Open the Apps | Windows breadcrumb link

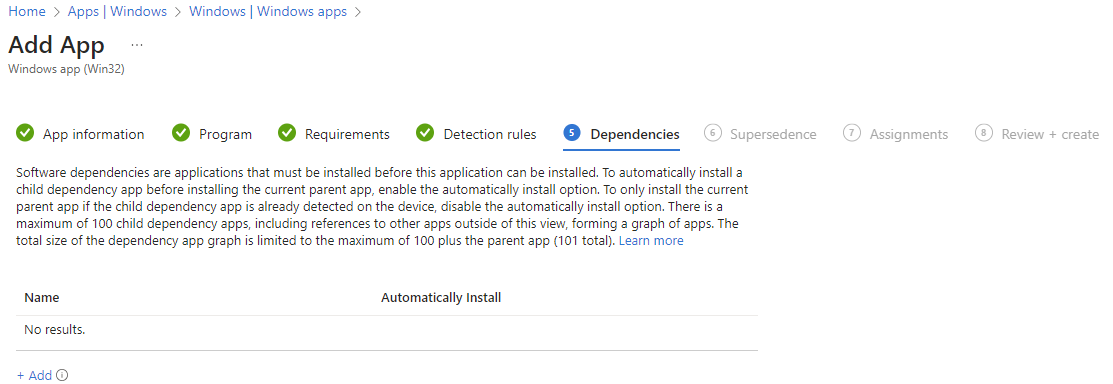point(117,12)
